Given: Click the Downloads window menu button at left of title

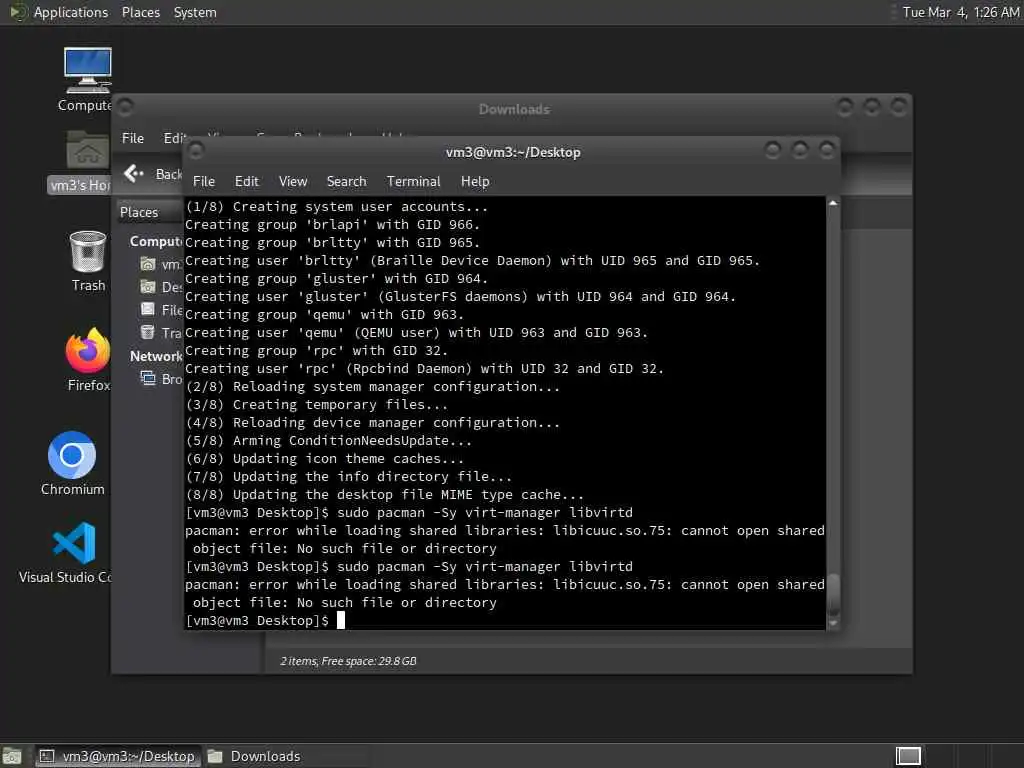Looking at the screenshot, I should pyautogui.click(x=125, y=106).
